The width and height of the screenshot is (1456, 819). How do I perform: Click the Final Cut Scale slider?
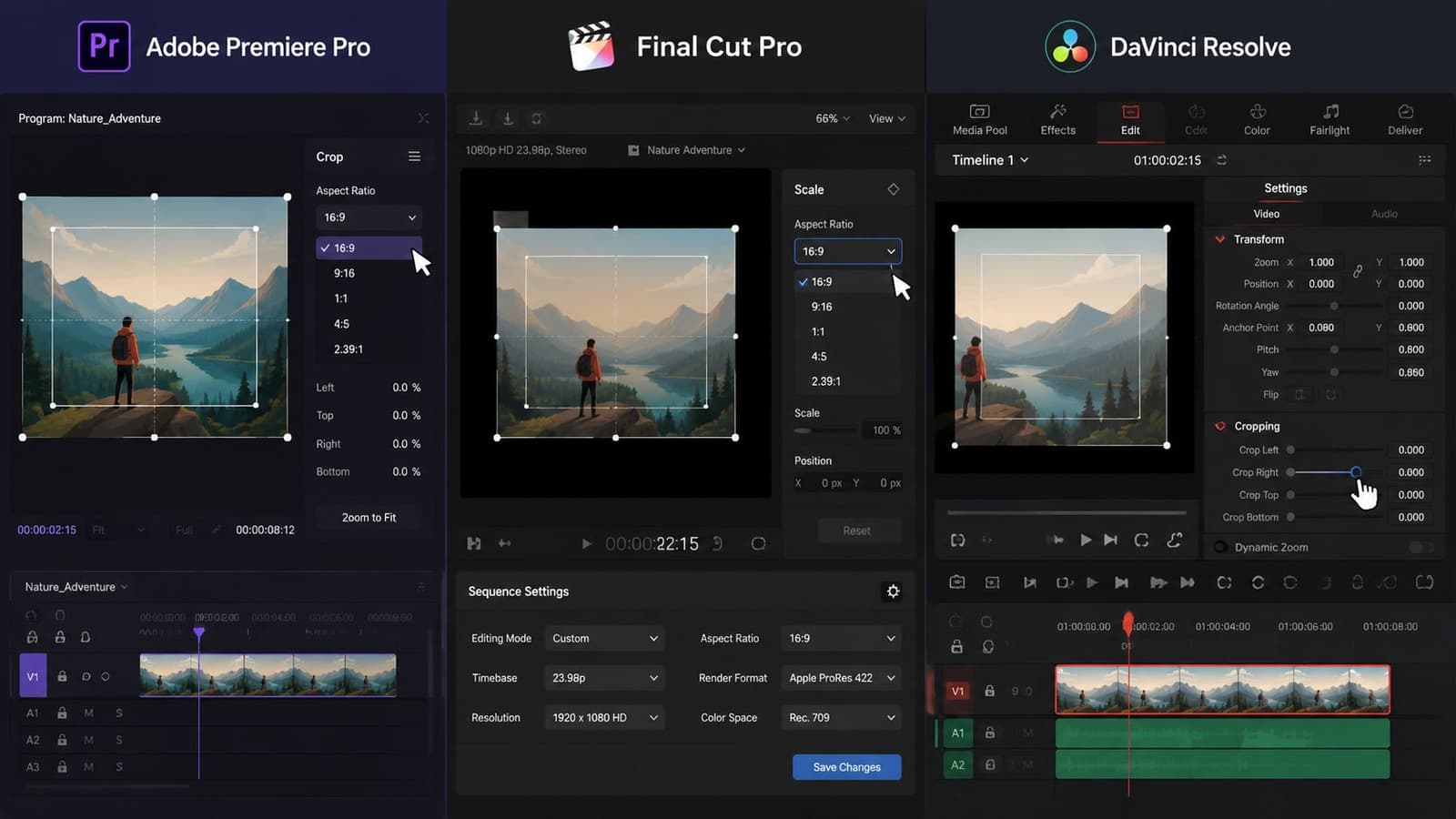[x=826, y=430]
